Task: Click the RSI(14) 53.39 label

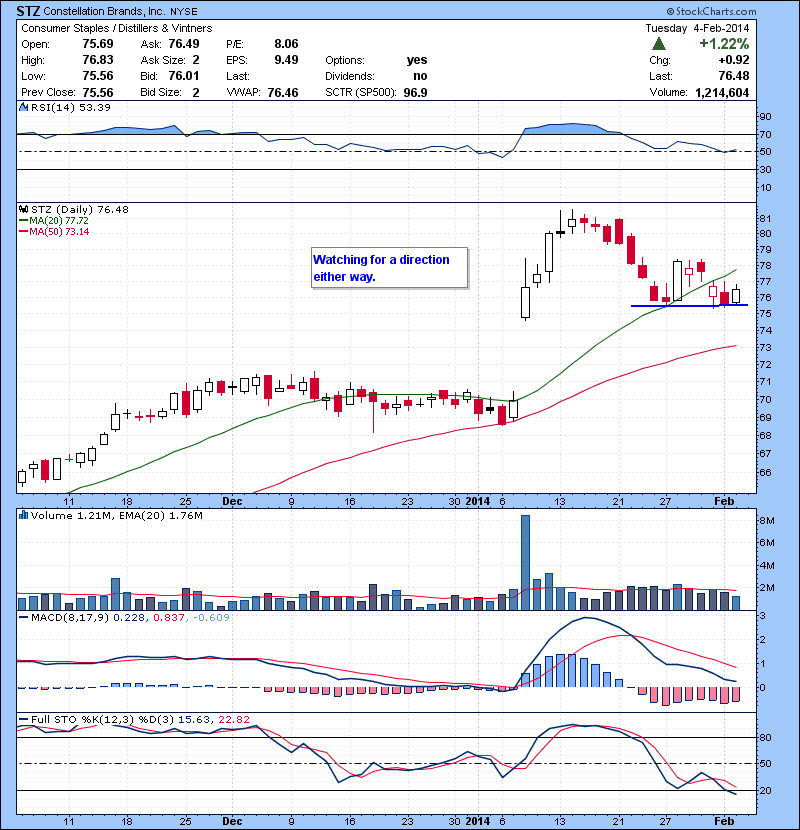Action: point(71,107)
